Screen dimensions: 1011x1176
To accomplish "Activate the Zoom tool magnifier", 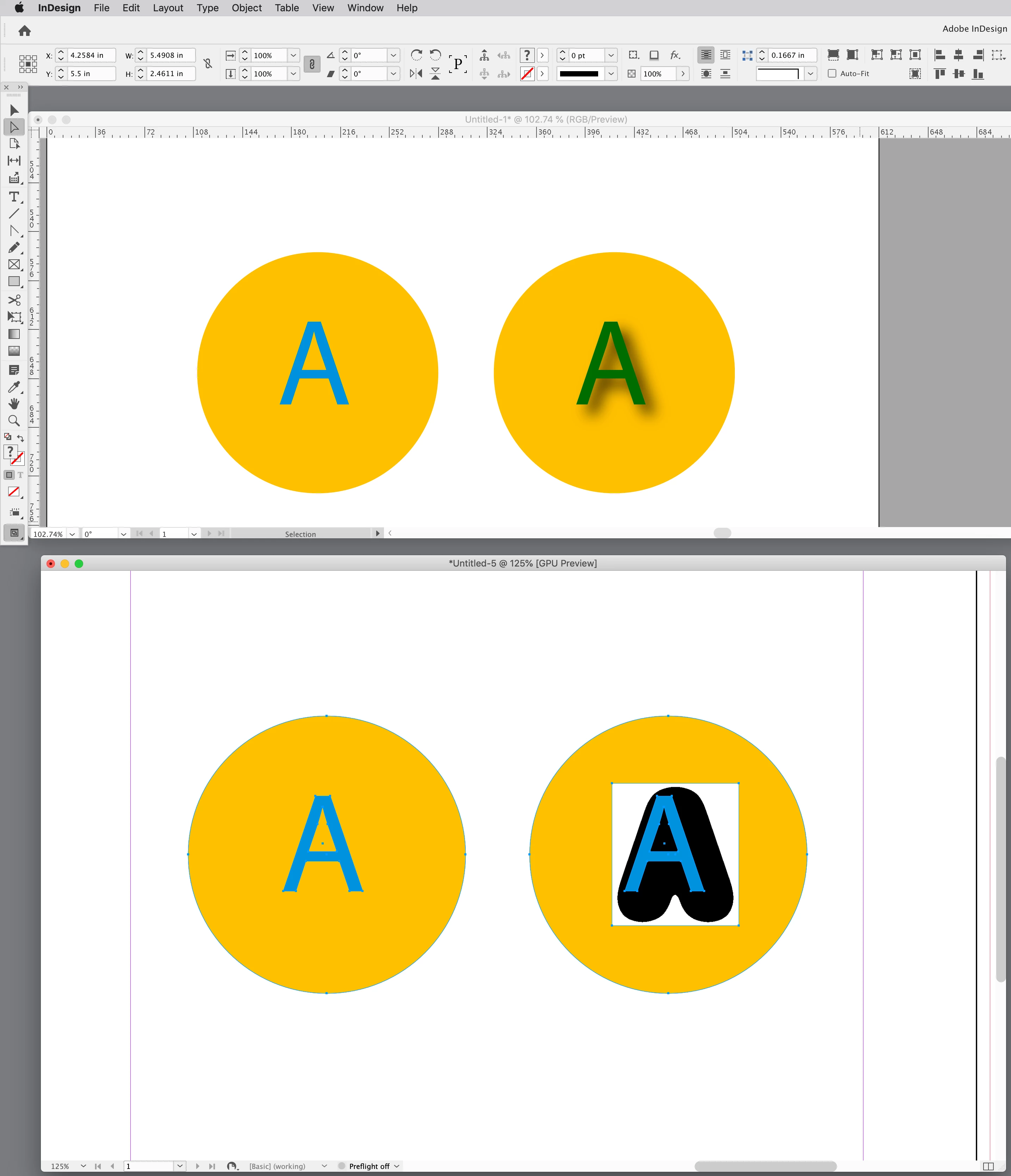I will 14,421.
